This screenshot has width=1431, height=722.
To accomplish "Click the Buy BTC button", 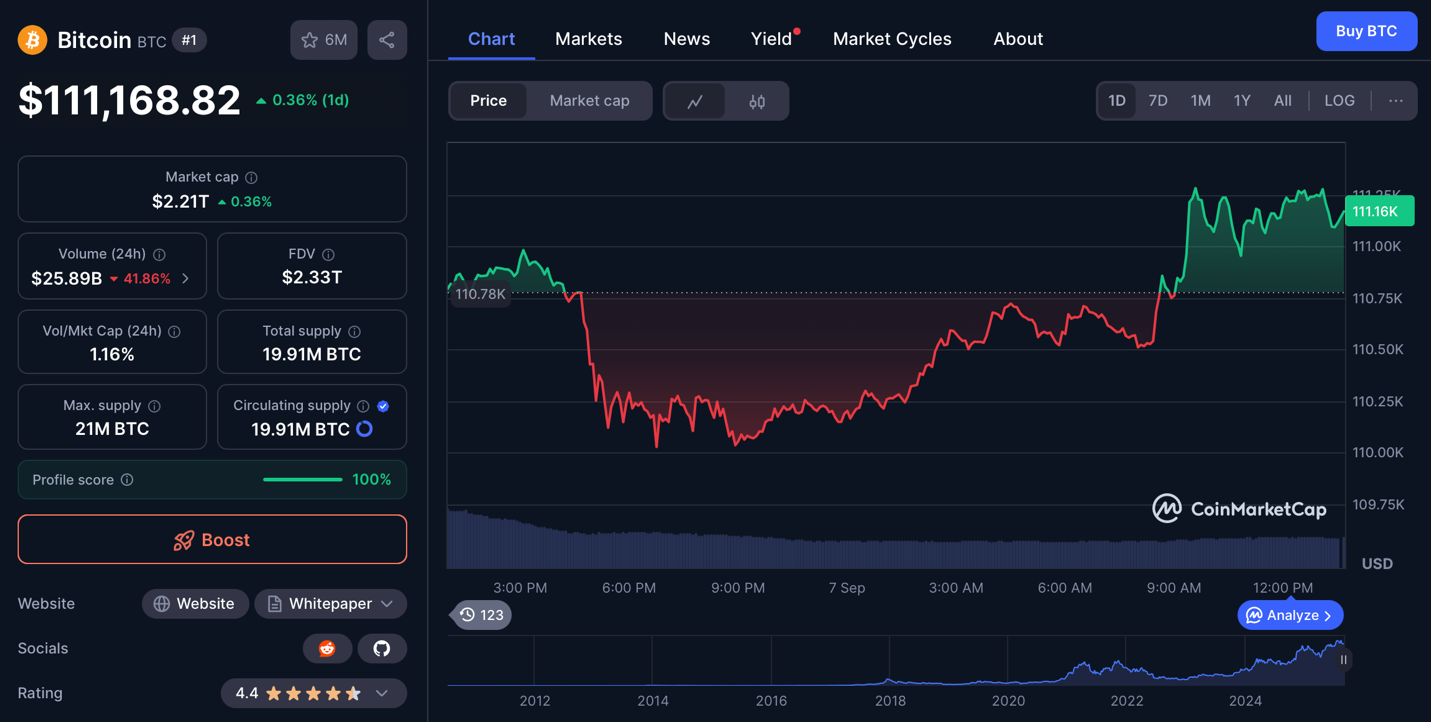I will click(1366, 31).
